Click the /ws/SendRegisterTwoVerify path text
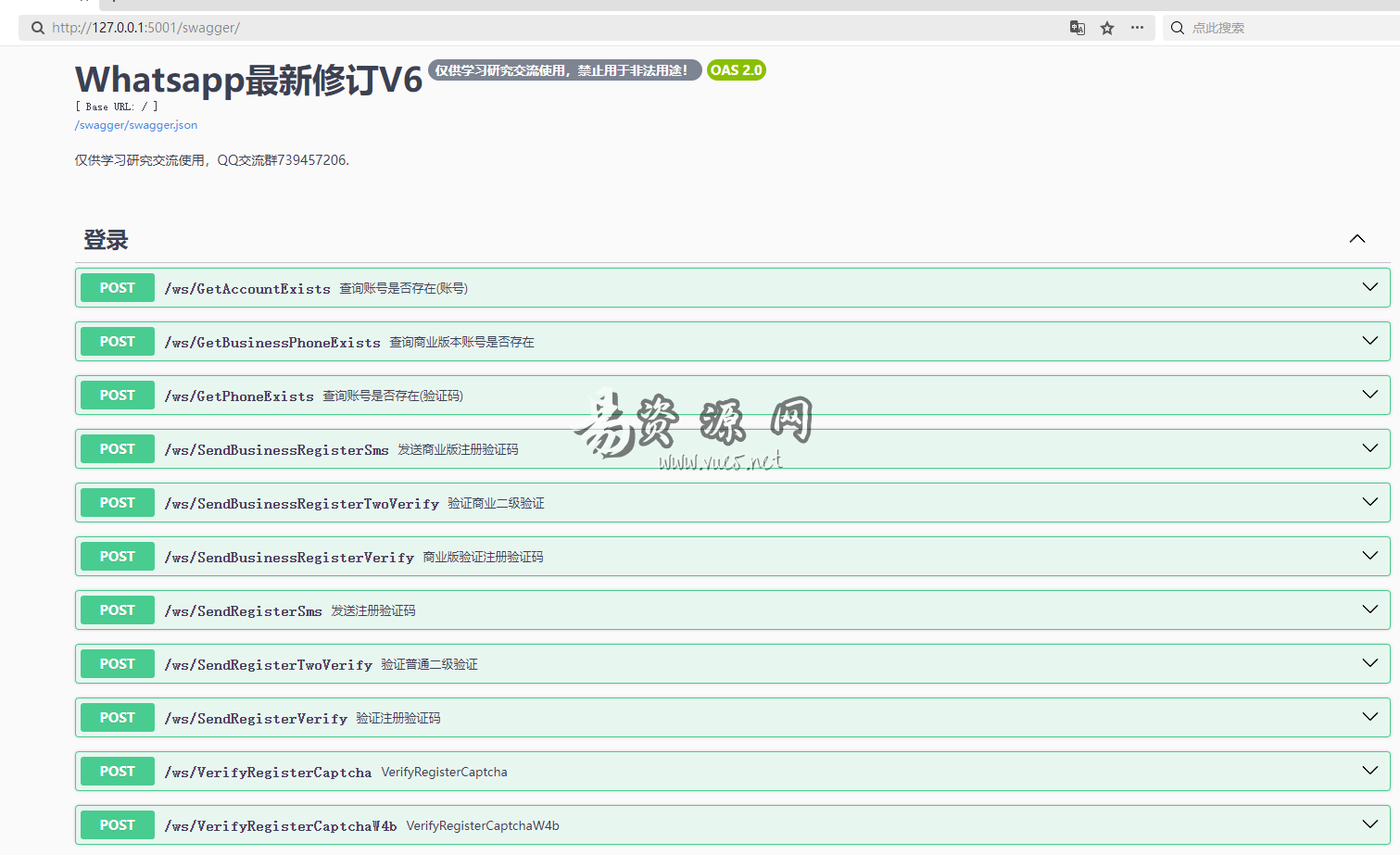Viewport: 1400px width, 855px height. pyautogui.click(x=269, y=665)
